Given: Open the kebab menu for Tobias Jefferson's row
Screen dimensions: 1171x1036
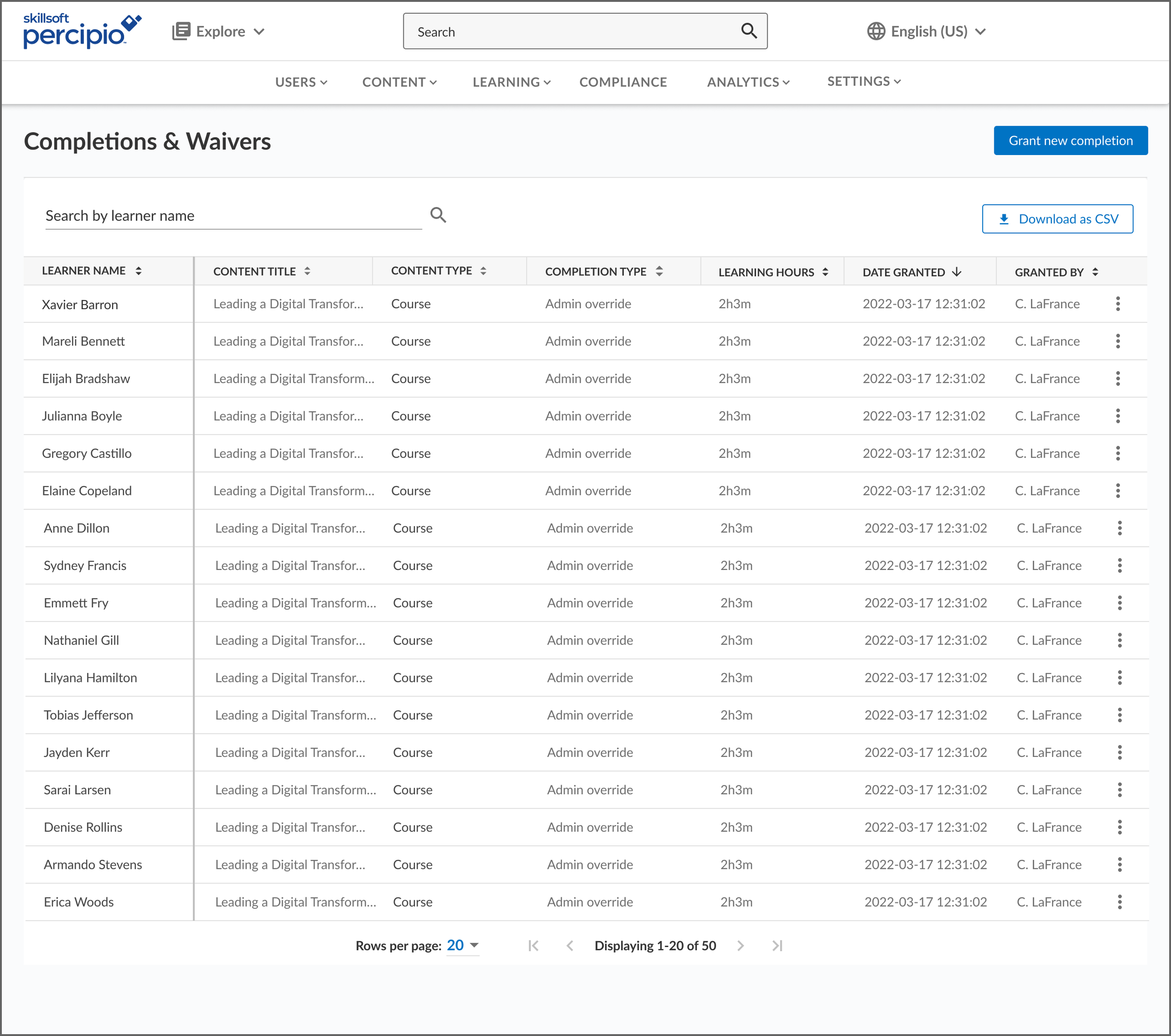Looking at the screenshot, I should pyautogui.click(x=1119, y=715).
